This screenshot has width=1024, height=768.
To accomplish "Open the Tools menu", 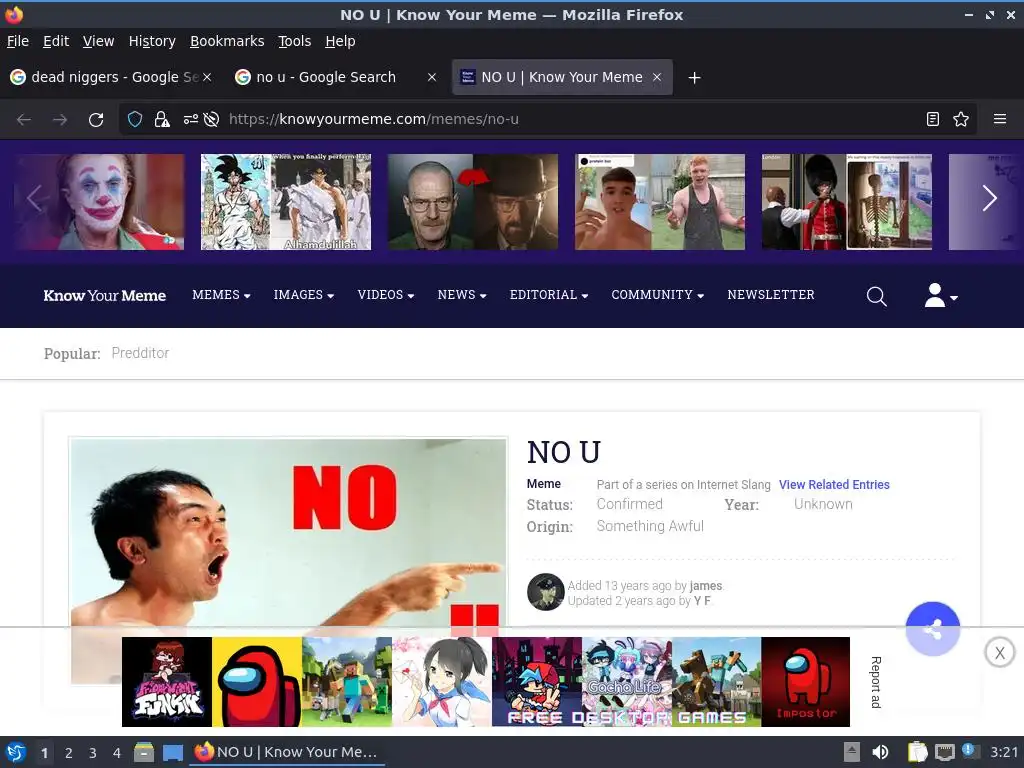I will click(x=295, y=41).
